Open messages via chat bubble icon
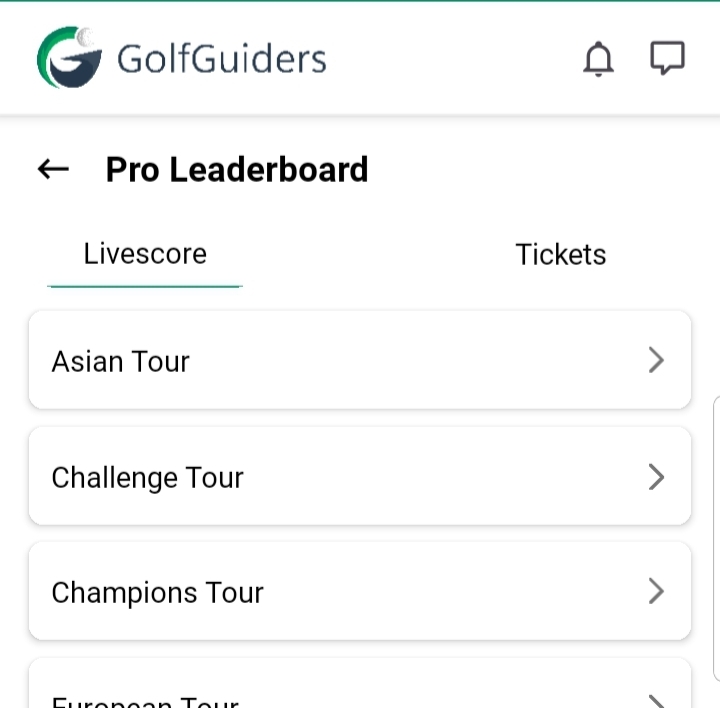Screen dimensions: 720x708 point(667,58)
